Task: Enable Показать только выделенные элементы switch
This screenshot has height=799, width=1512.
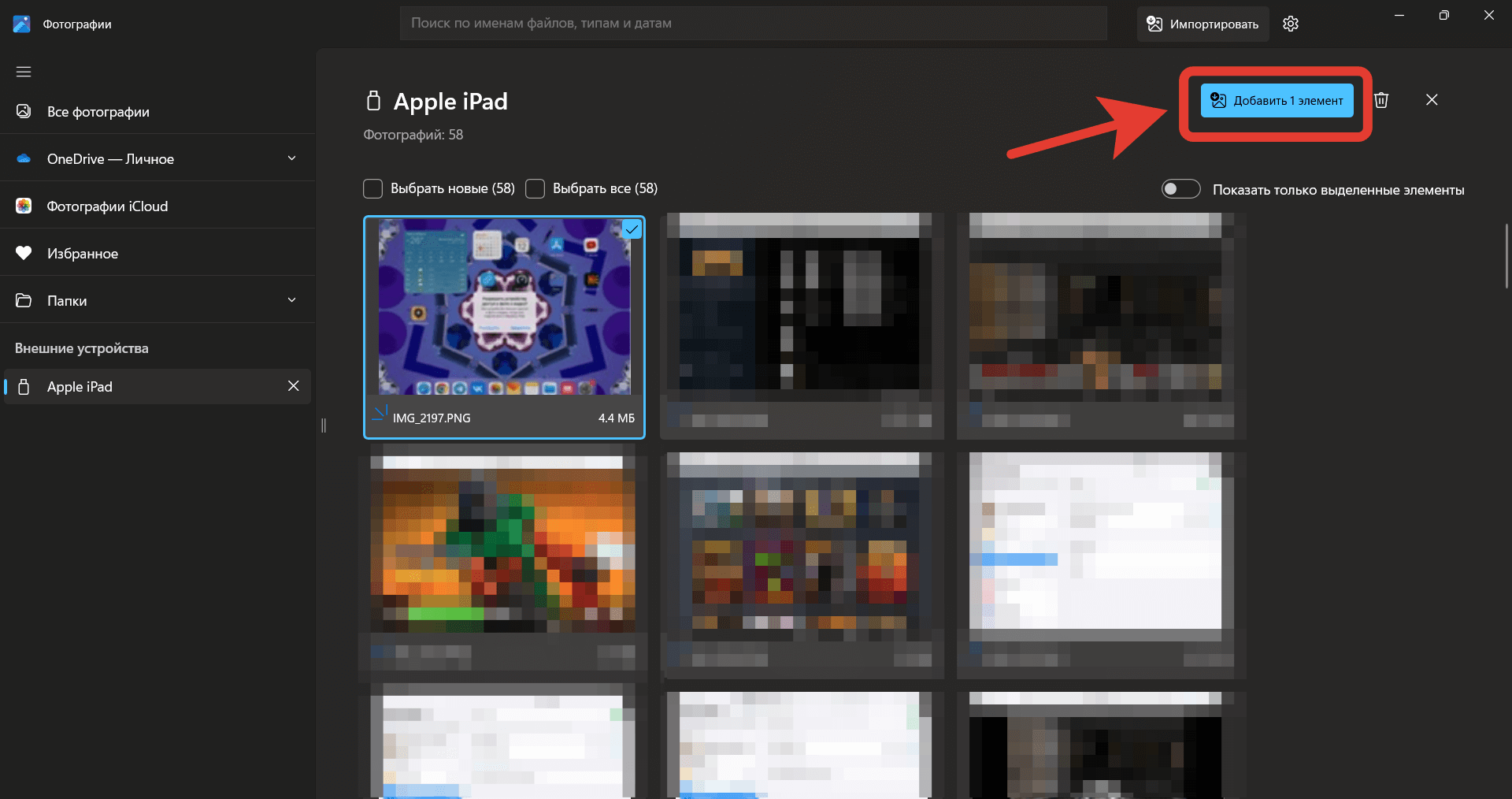Action: 1180,189
